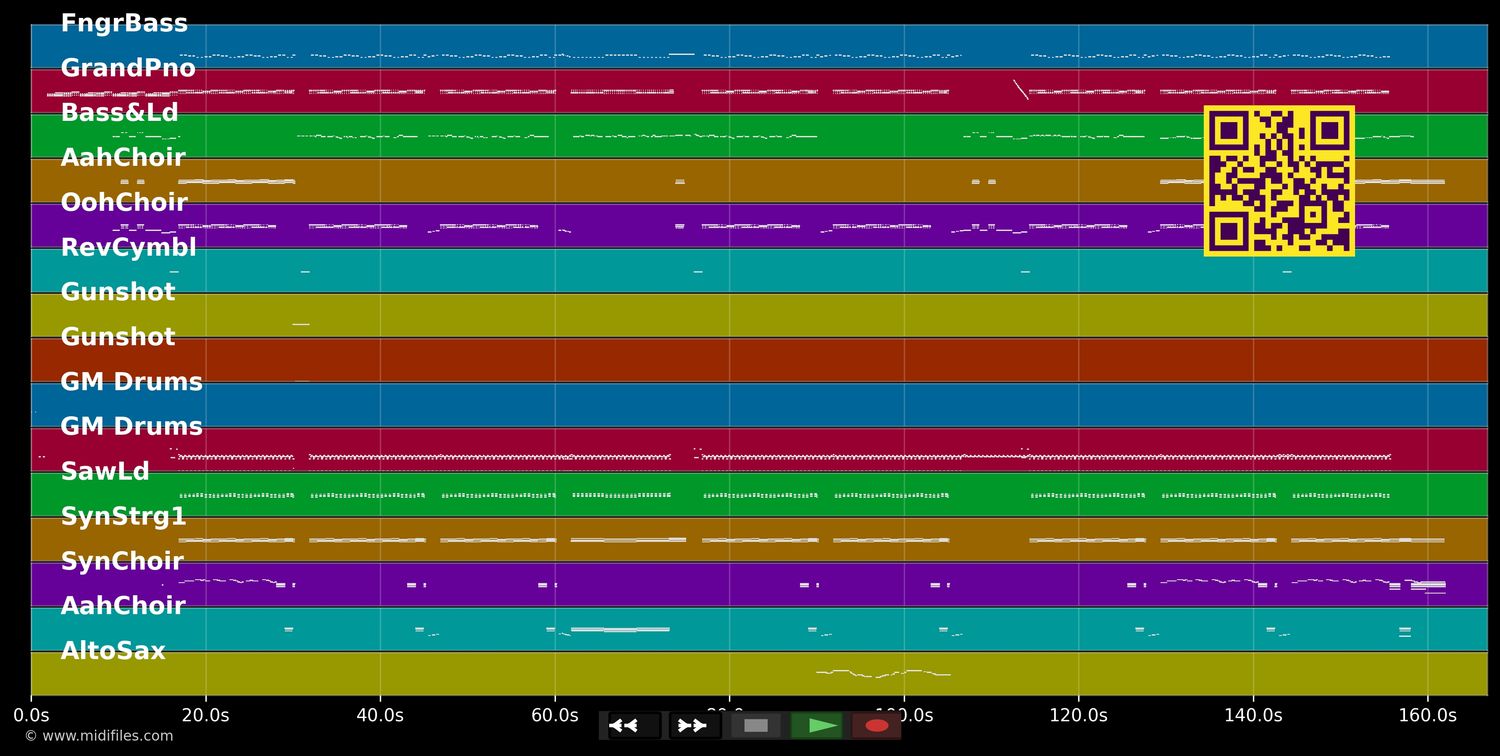
Task: Click the 0.0s time marker
Action: coord(31,716)
